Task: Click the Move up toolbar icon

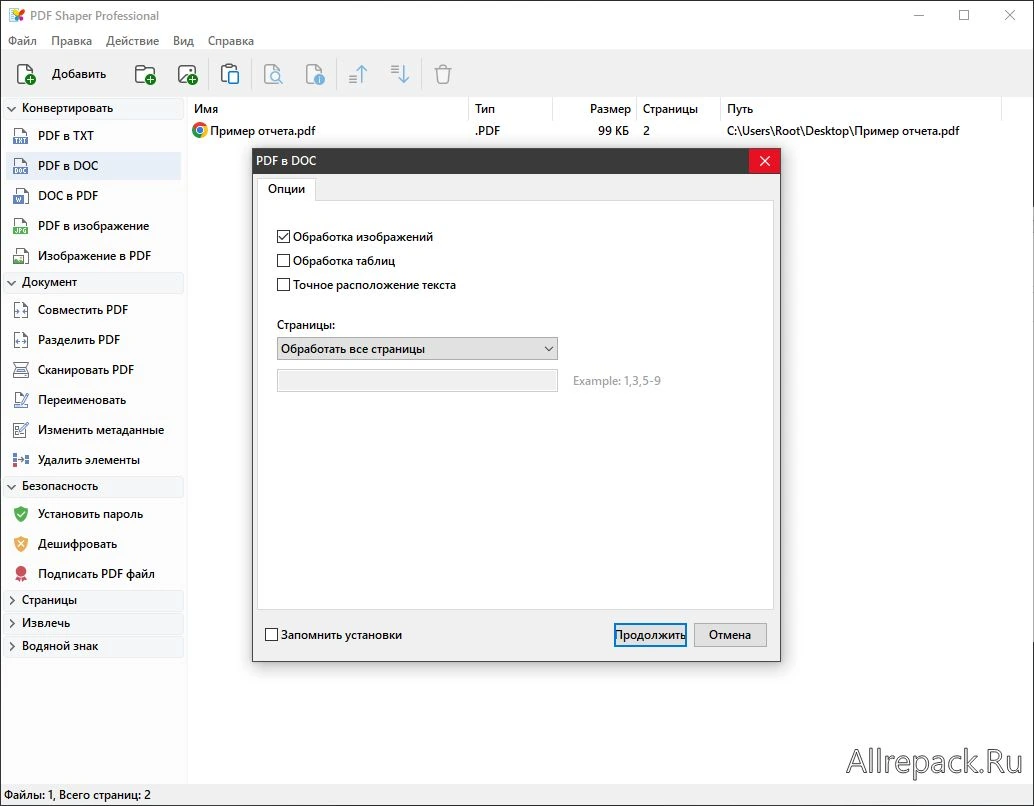Action: (357, 75)
